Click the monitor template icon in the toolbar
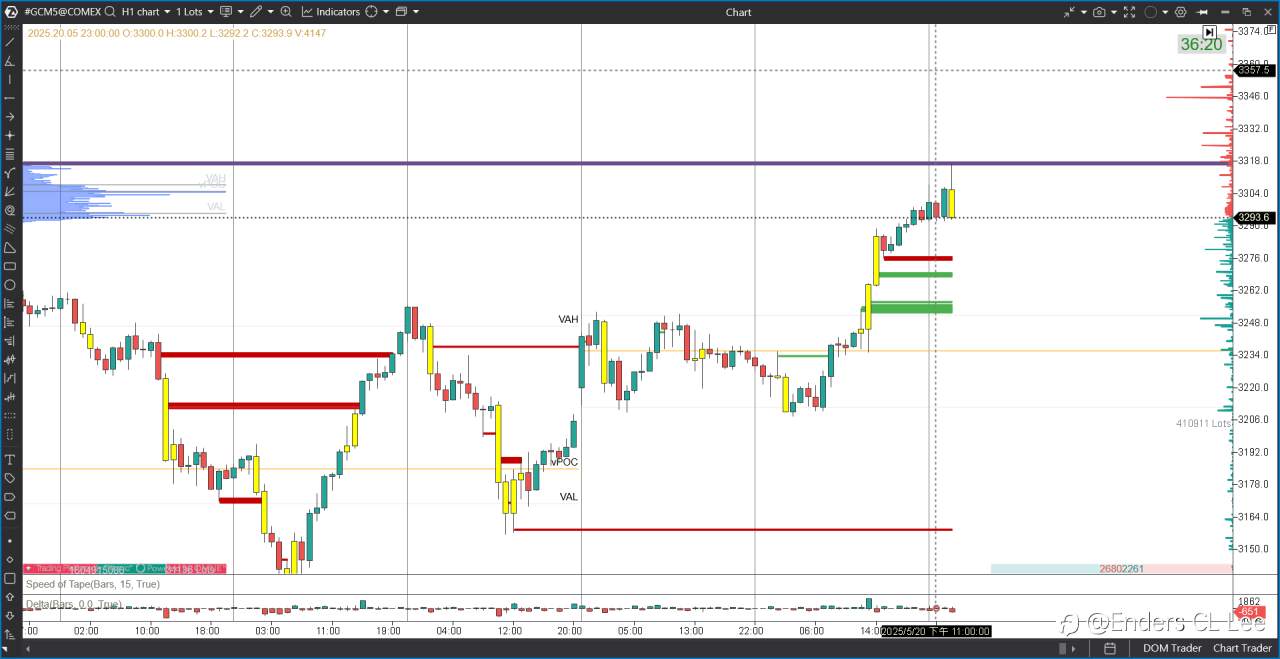Screen dimensions: 1280x659 click(x=225, y=12)
